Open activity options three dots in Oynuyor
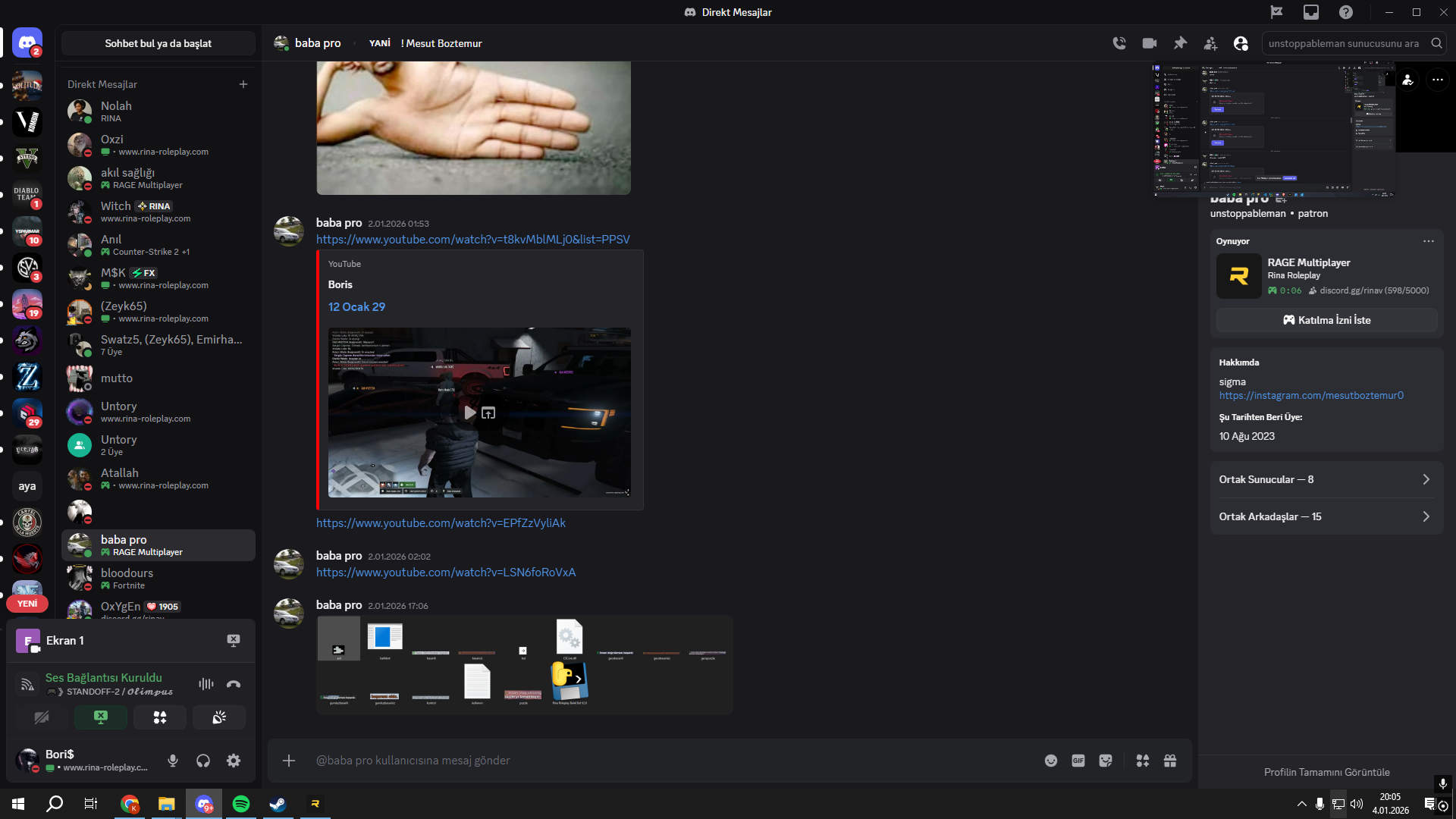This screenshot has width=1456, height=819. pyautogui.click(x=1429, y=241)
